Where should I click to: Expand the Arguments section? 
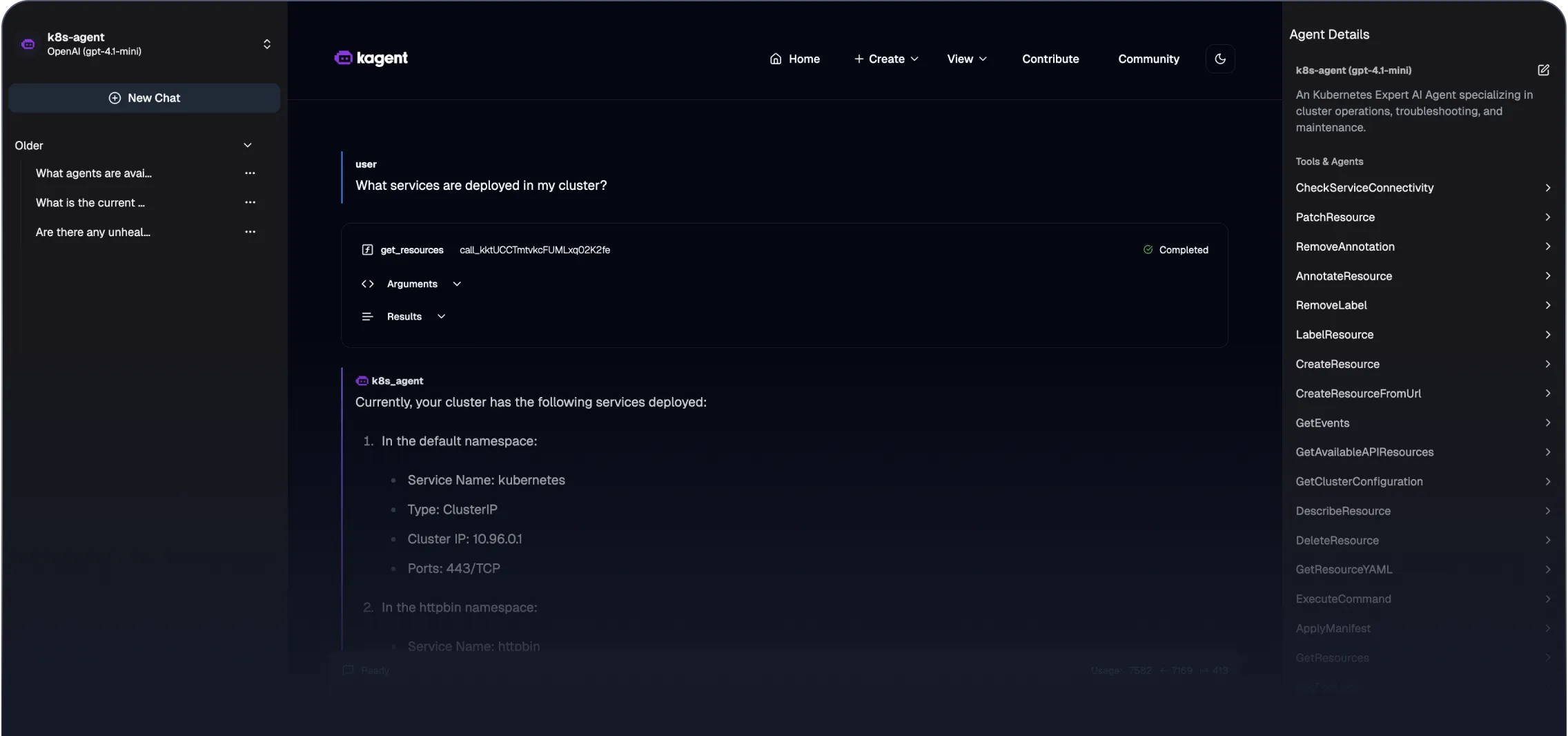tap(424, 284)
